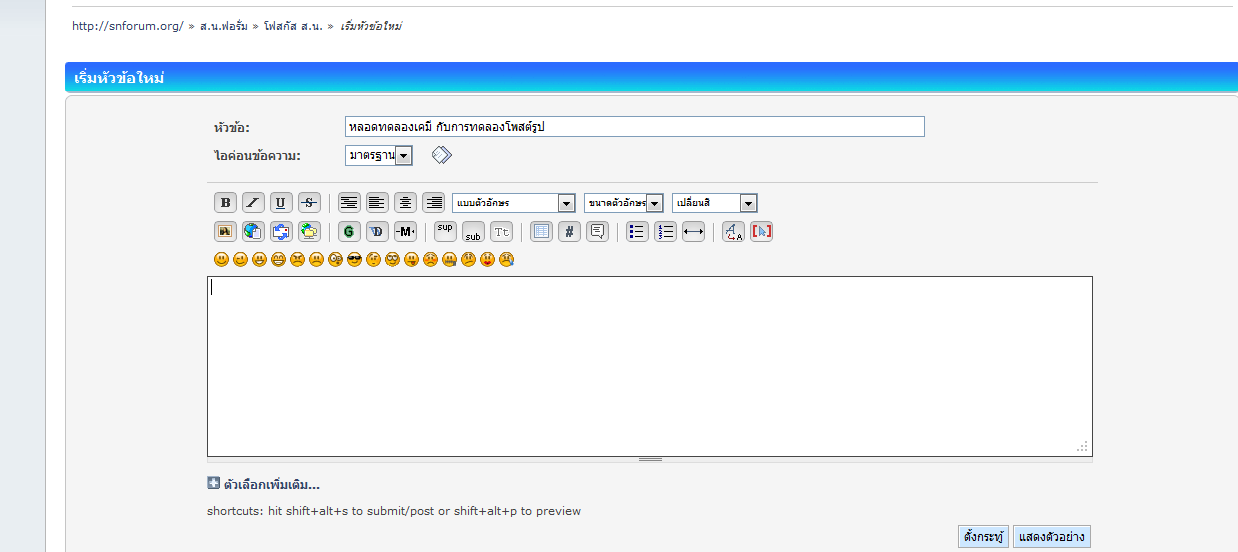1238x552 pixels.
Task: Add a bulleted list
Action: coord(637,232)
